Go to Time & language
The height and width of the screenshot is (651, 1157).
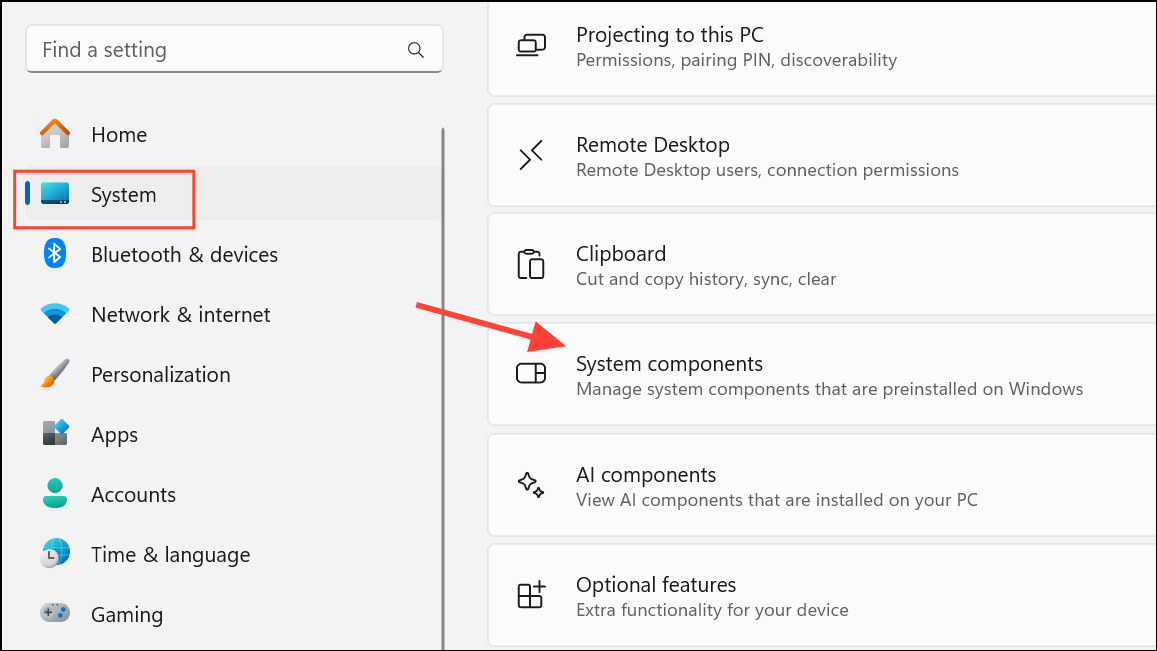click(234, 554)
